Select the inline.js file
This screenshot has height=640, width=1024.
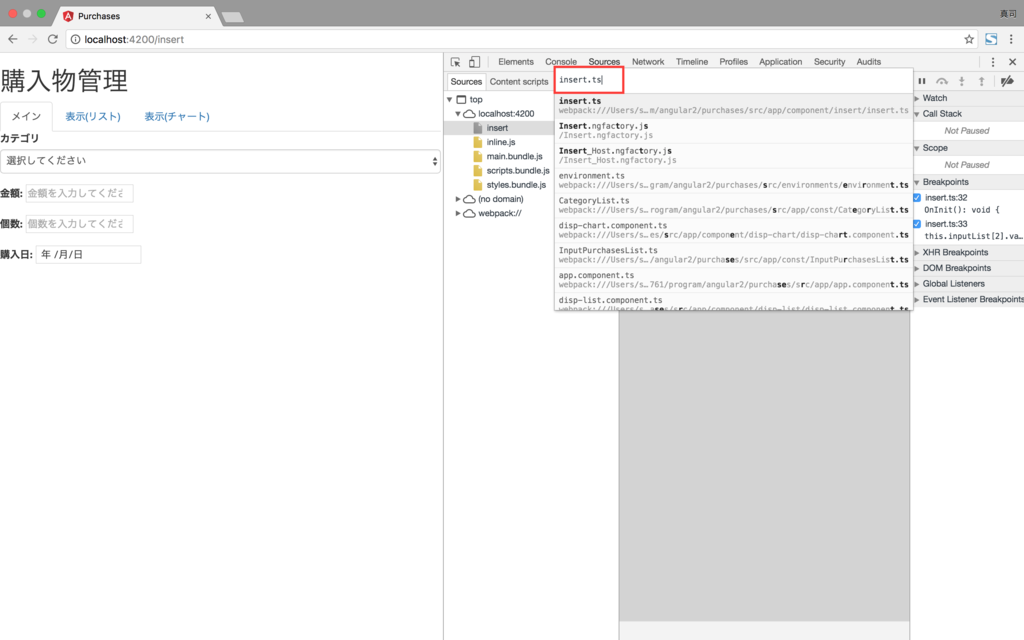pos(501,142)
